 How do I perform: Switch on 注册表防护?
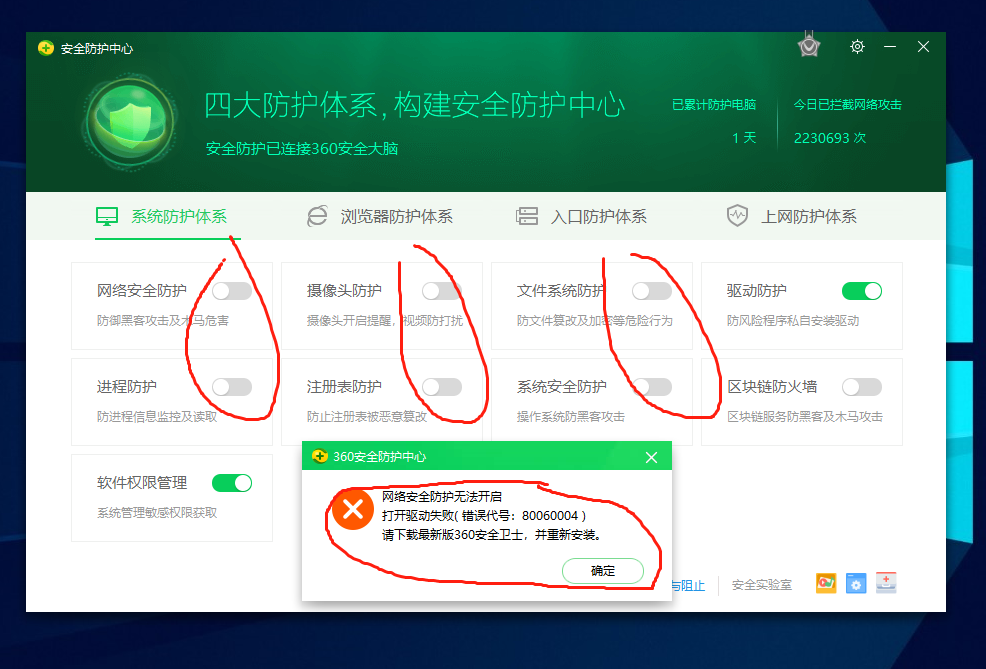pyautogui.click(x=442, y=387)
